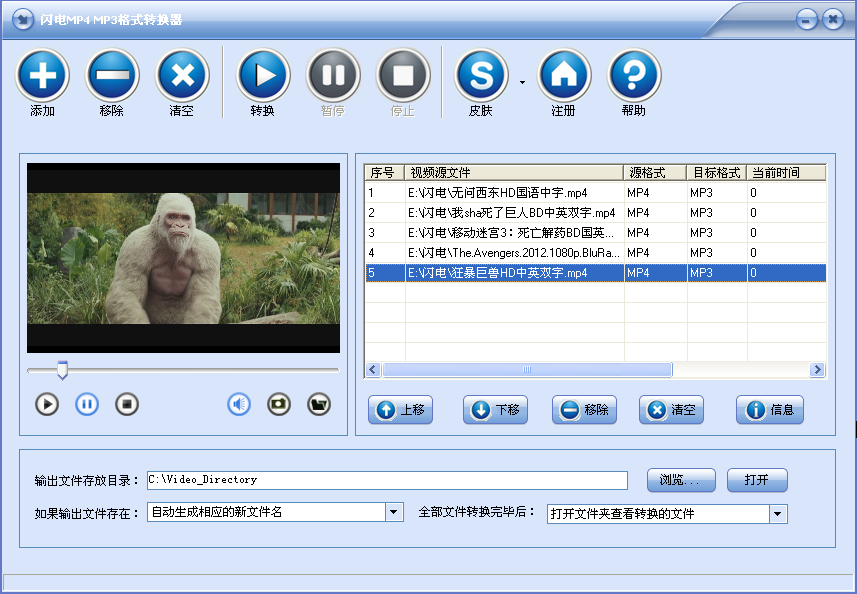Click the top toolbar 移除 (Remove) icon
Image resolution: width=857 pixels, height=594 pixels.
[x=112, y=75]
